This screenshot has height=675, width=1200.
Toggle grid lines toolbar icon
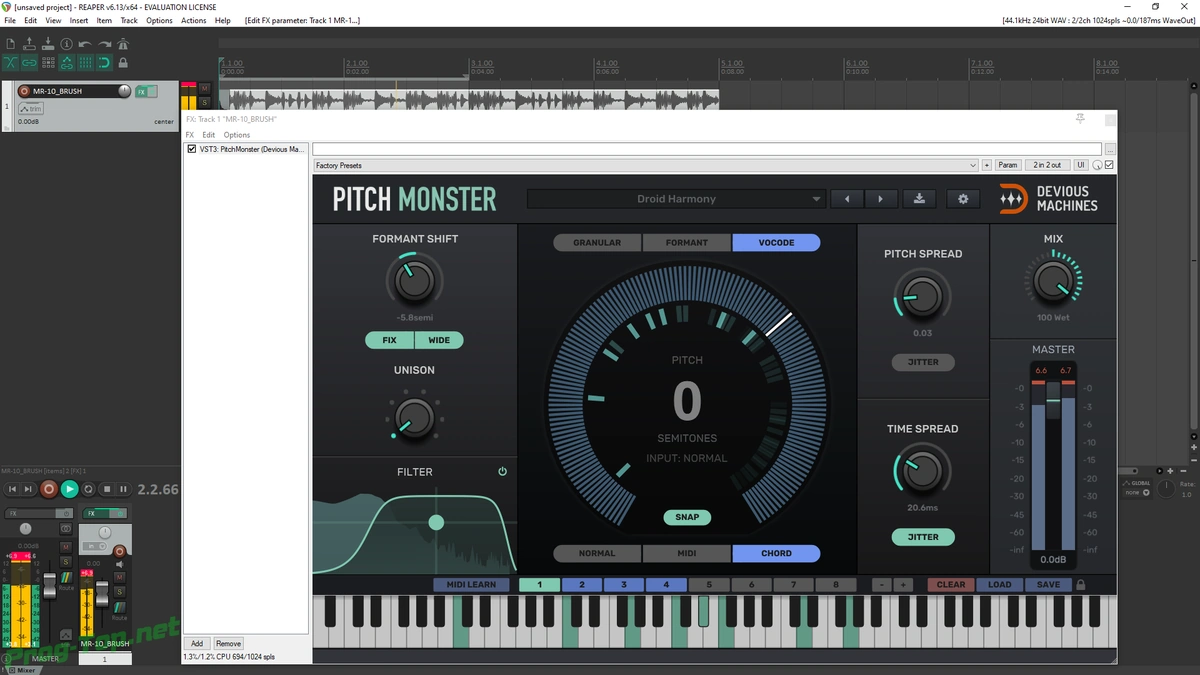pyautogui.click(x=86, y=63)
